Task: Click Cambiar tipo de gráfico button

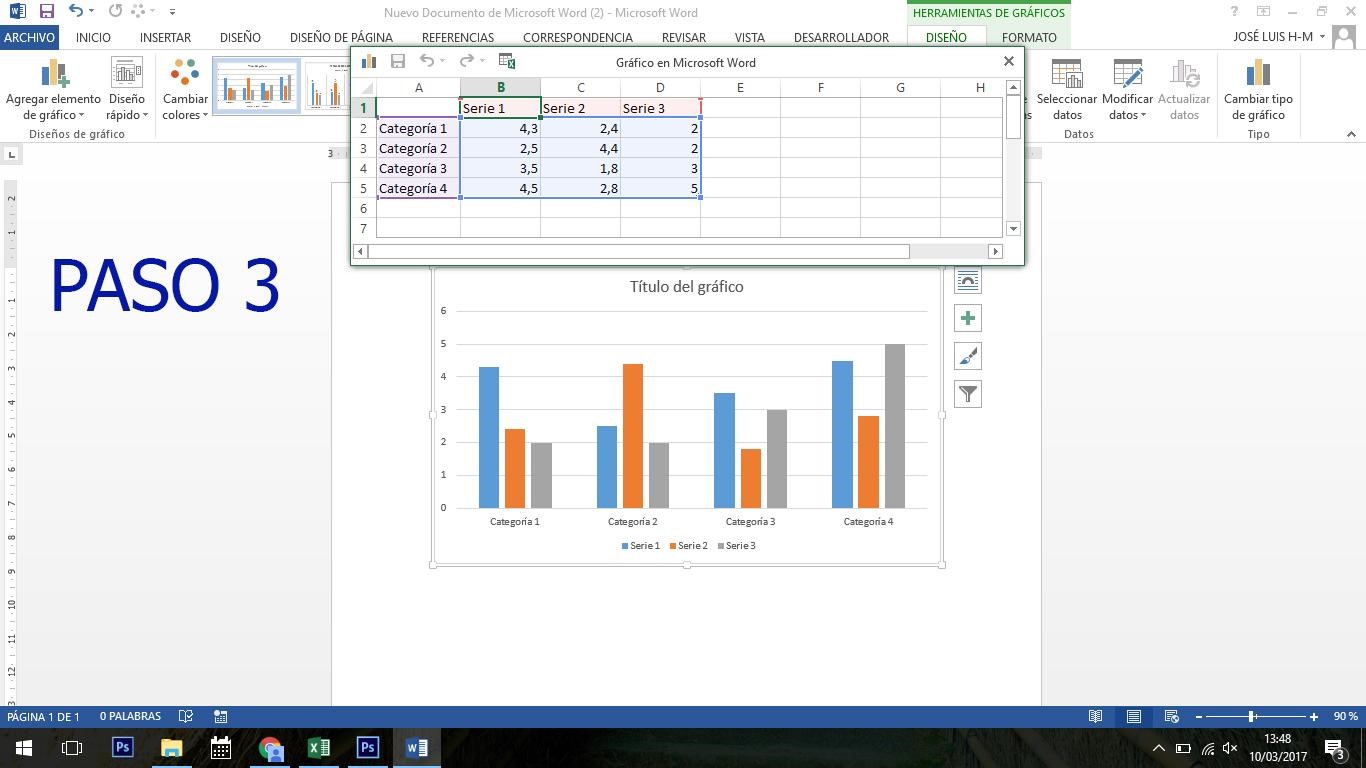Action: [1258, 89]
